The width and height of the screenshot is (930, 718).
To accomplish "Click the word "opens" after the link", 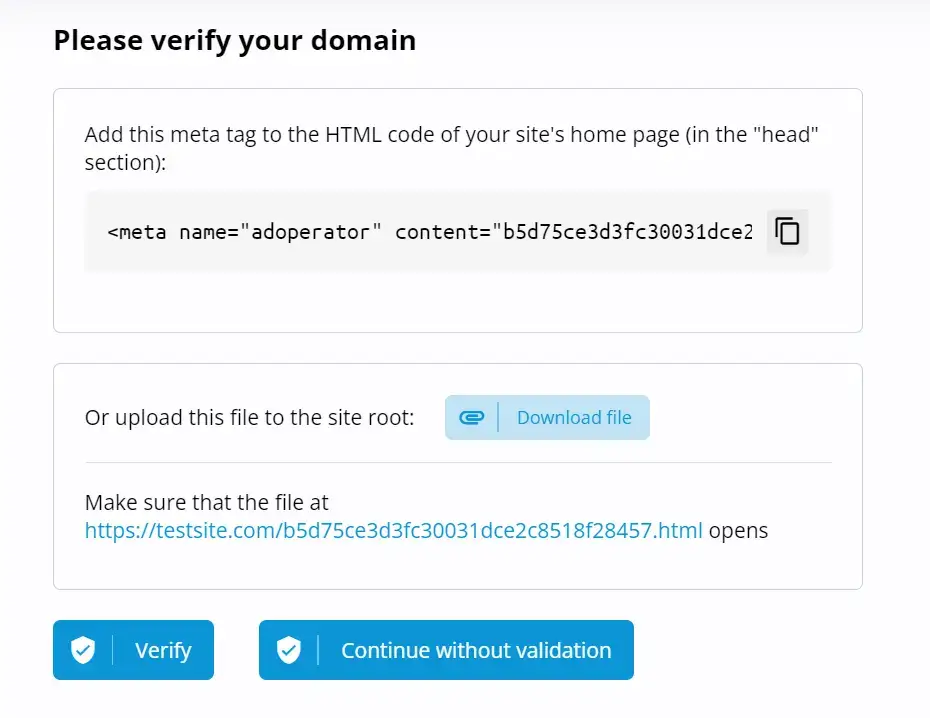I will tap(738, 530).
